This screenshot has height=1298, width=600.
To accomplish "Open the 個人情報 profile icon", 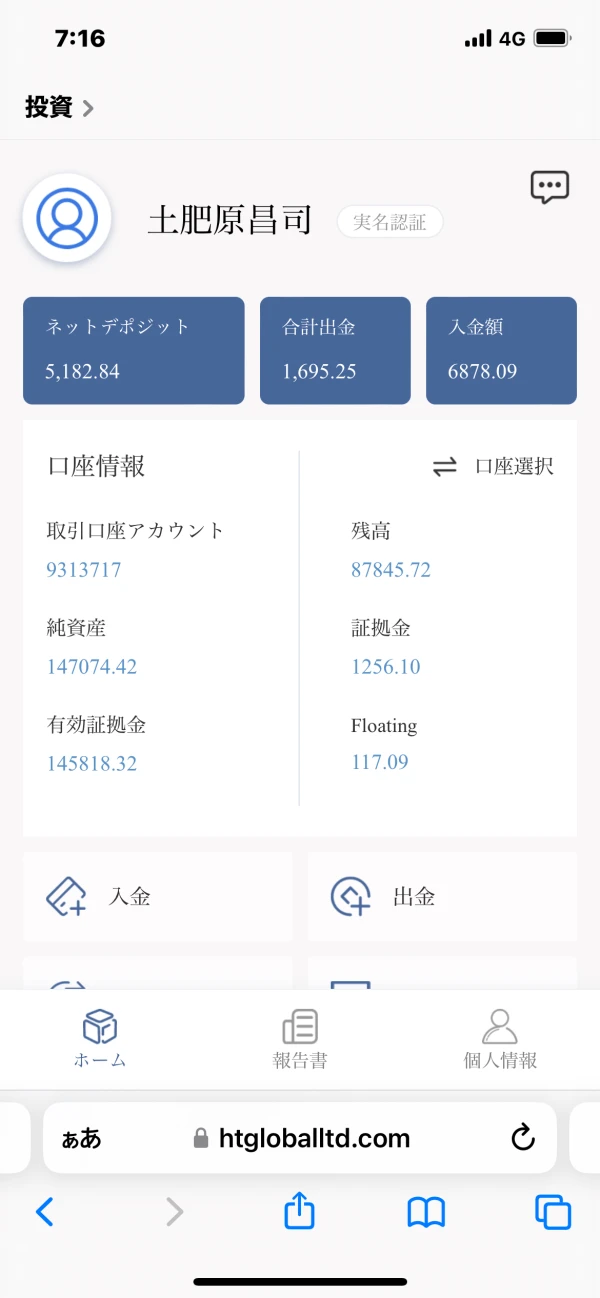I will point(499,1024).
